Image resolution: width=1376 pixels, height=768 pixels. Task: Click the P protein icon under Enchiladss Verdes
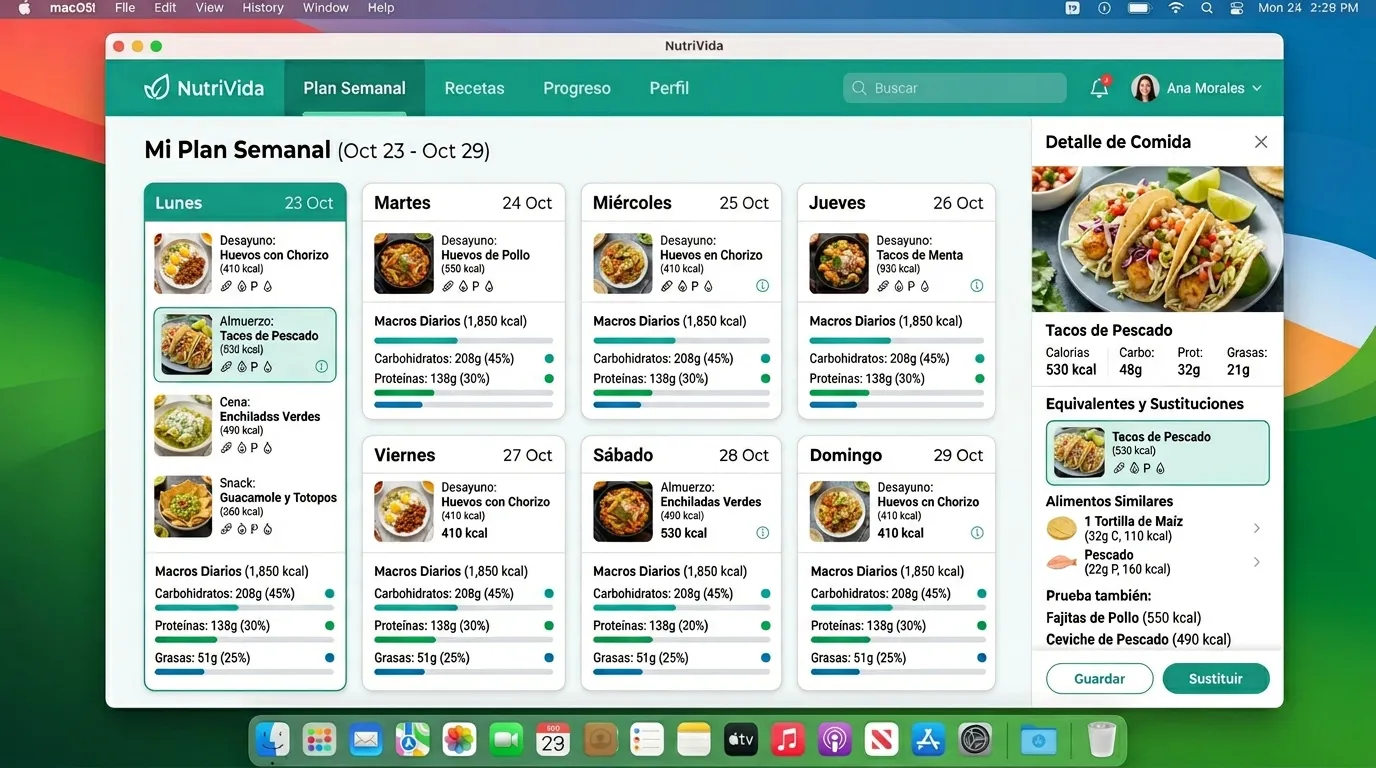tap(254, 446)
